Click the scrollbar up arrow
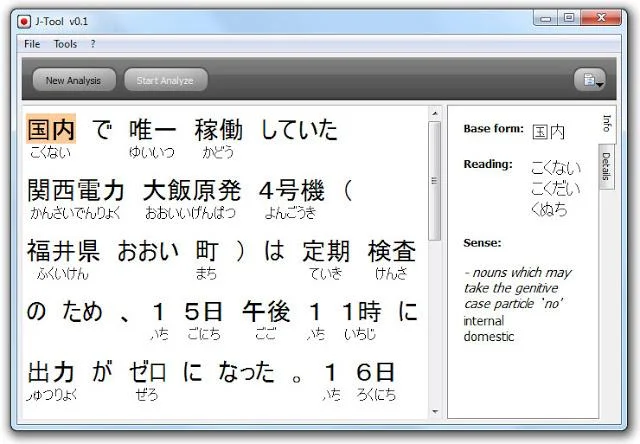Screen dimensions: 640x444 point(435,113)
